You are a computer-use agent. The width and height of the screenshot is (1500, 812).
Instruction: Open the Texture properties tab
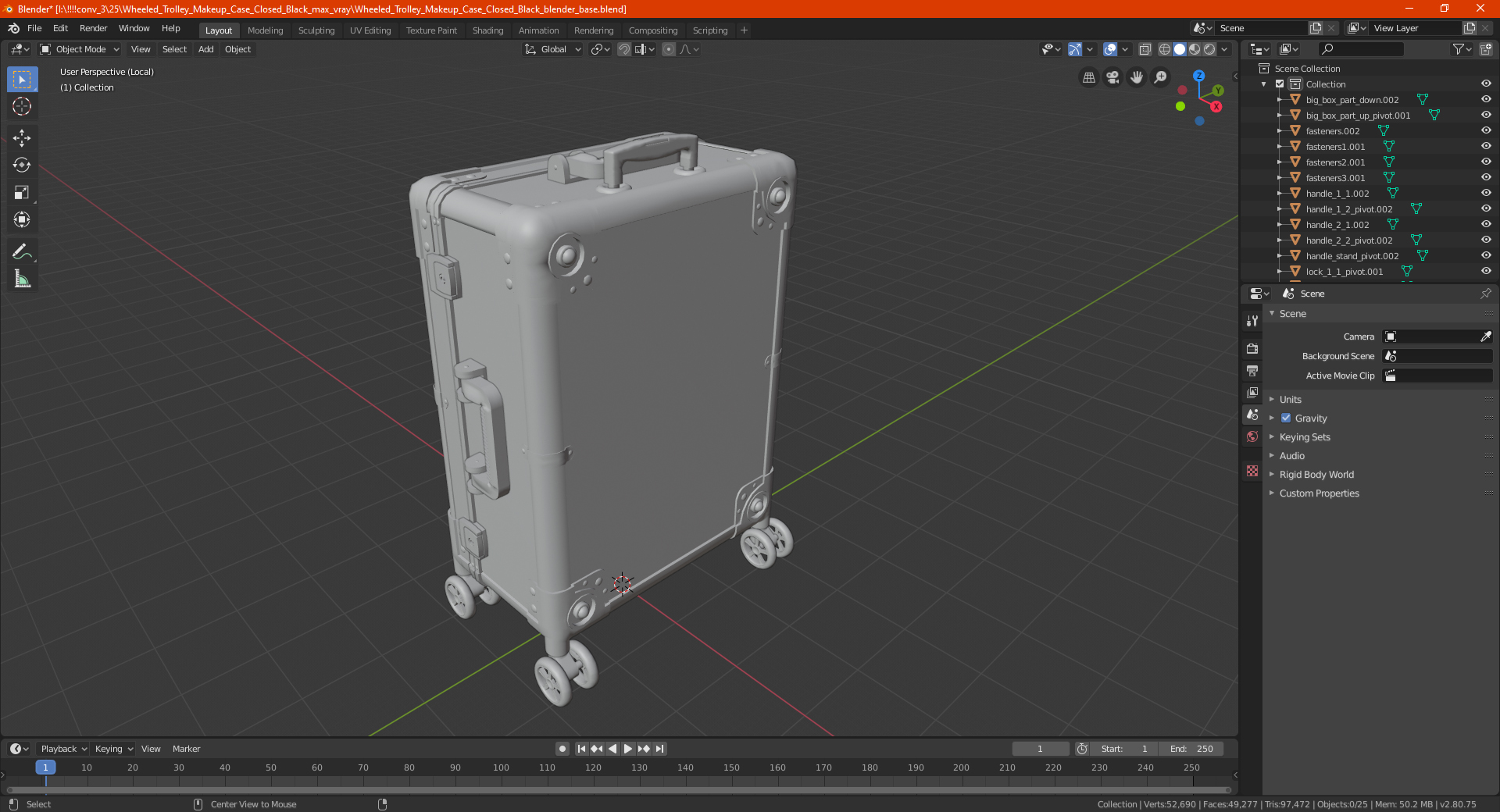(x=1252, y=471)
